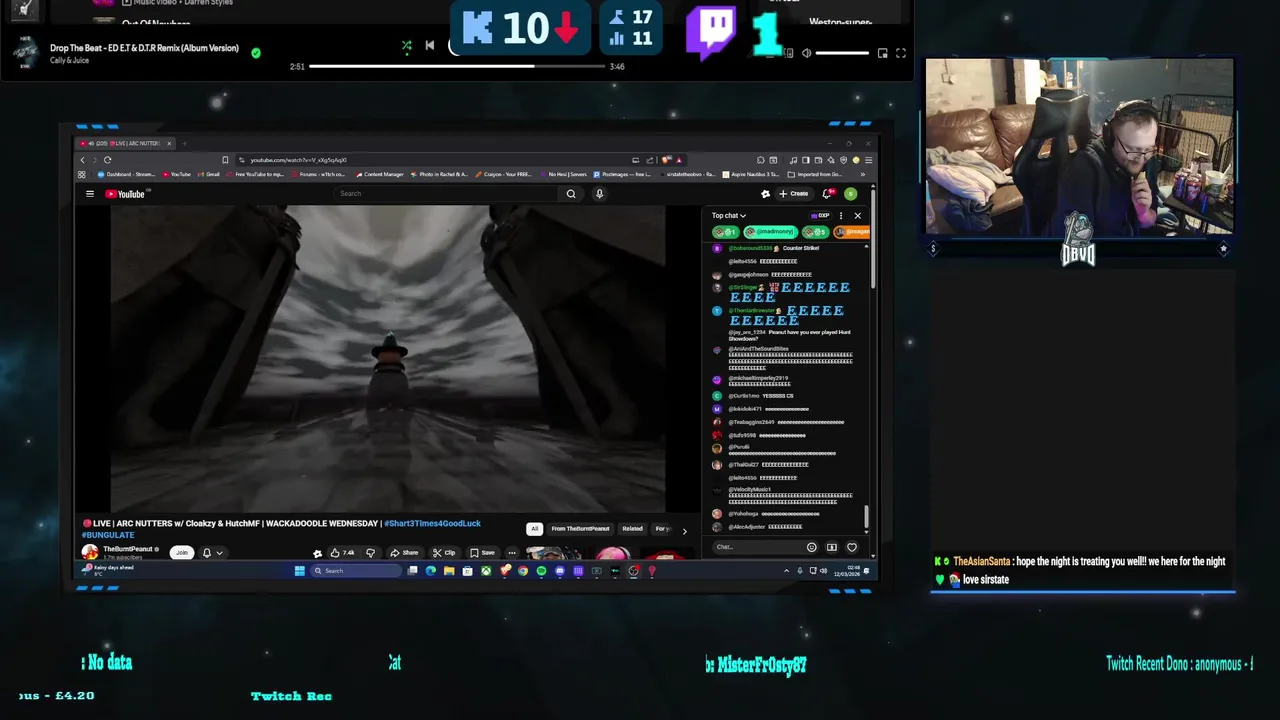The width and height of the screenshot is (1280, 720).
Task: Click the YouTube search field
Action: click(446, 193)
